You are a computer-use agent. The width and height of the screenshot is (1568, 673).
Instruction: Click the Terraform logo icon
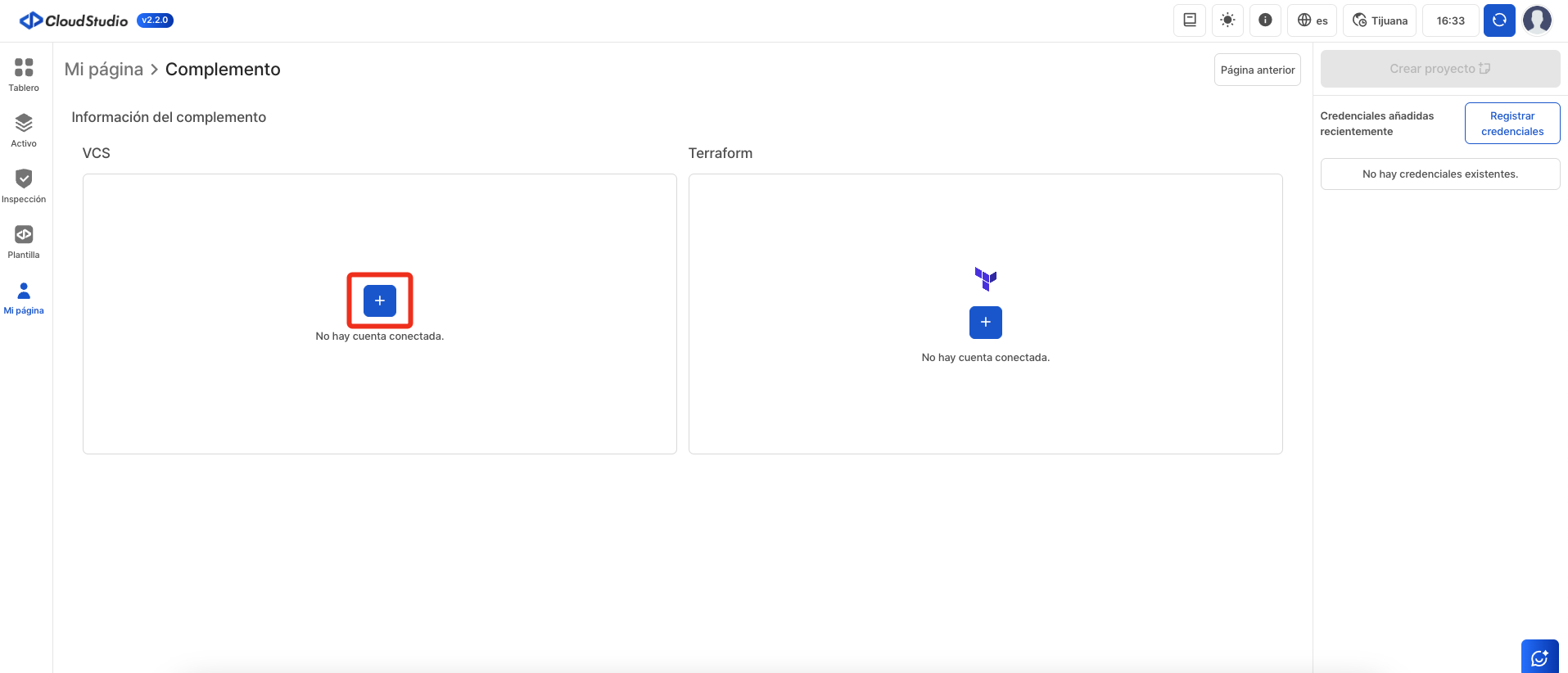(985, 278)
